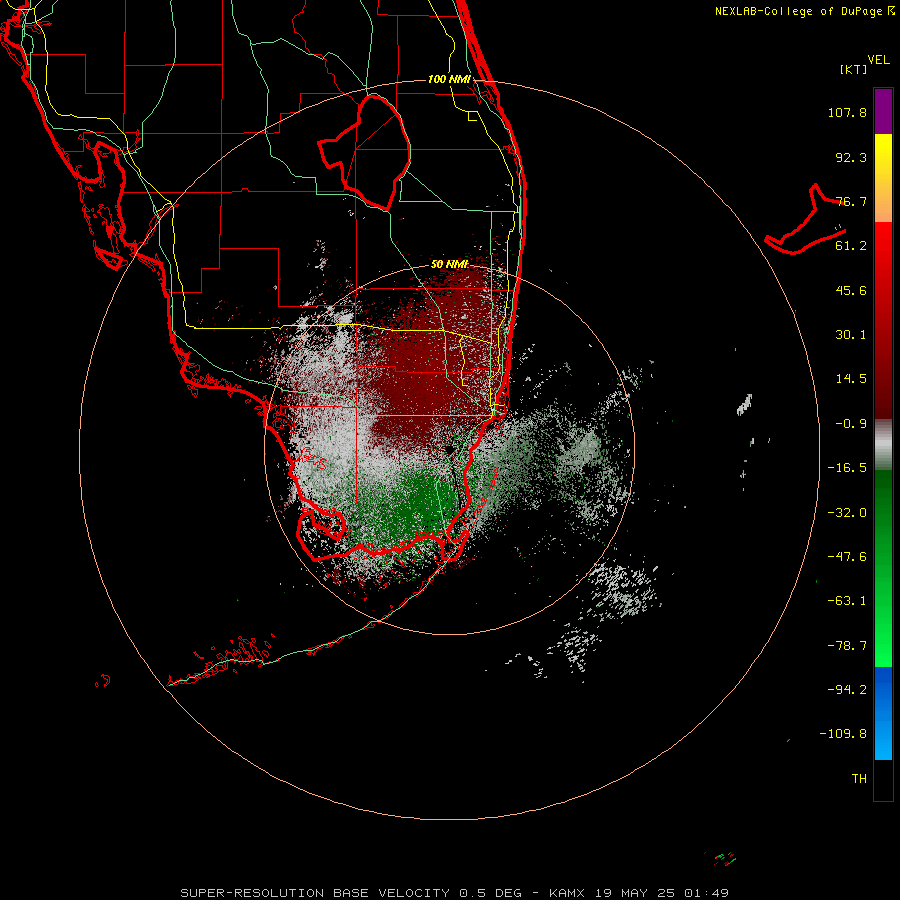Select the 30.1 legend value
900x900 pixels.
click(851, 335)
